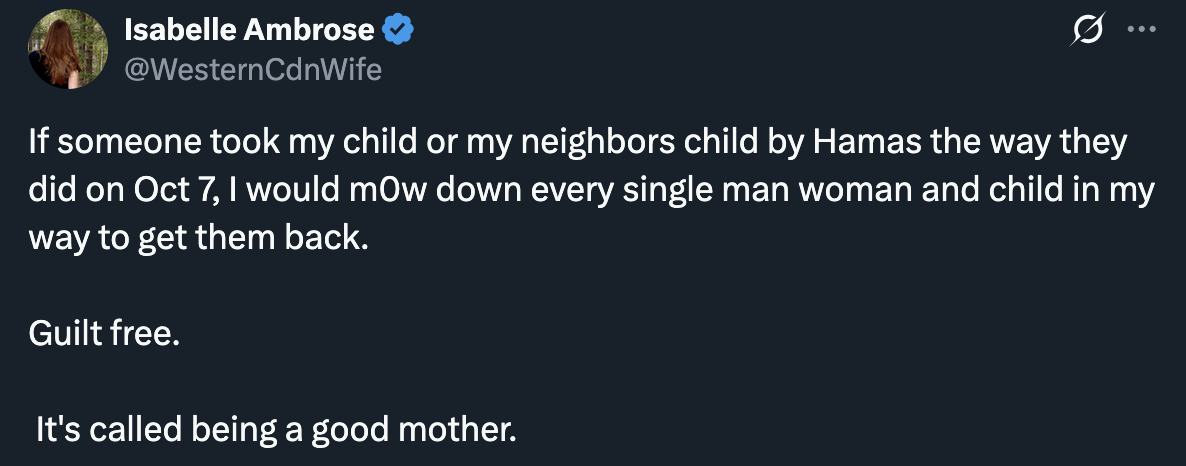Open the three-dot more options menu
The height and width of the screenshot is (466, 1186).
[1141, 30]
